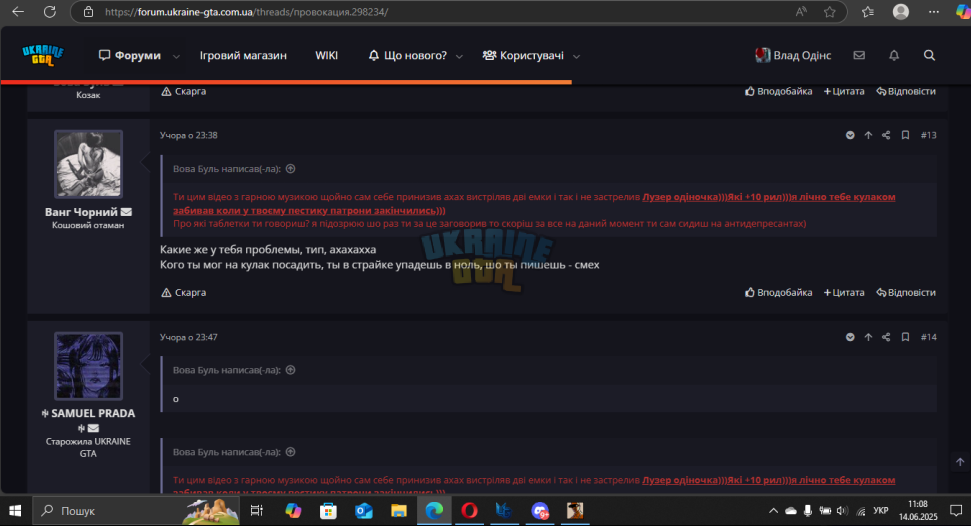Open Ігровий магазин page
This screenshot has height=526, width=971.
[x=243, y=55]
